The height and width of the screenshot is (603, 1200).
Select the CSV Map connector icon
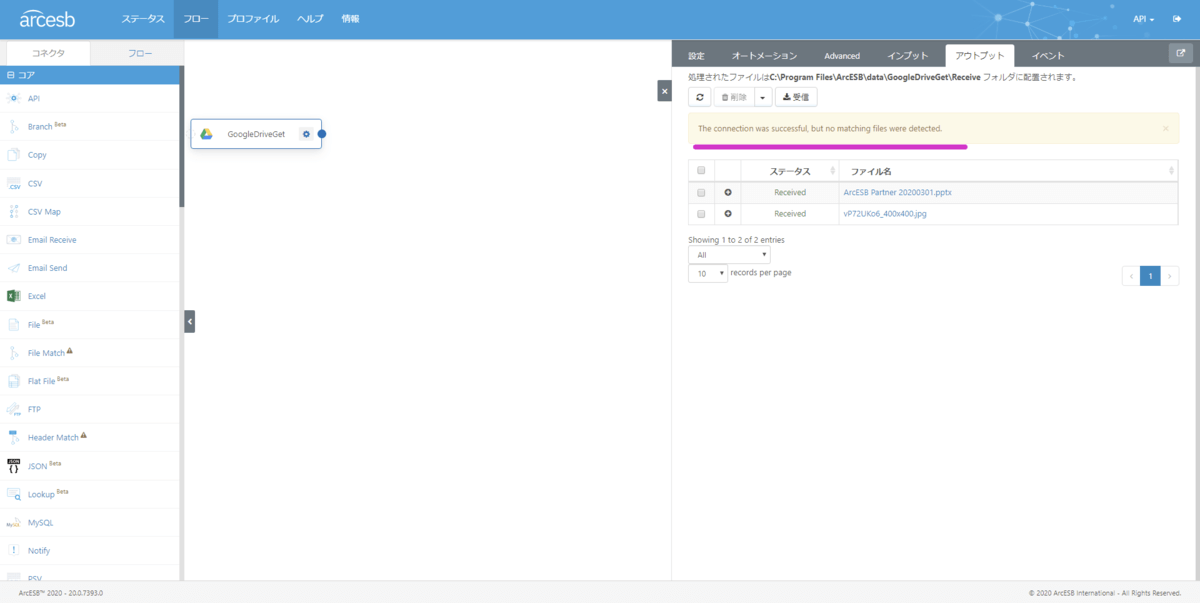point(14,212)
